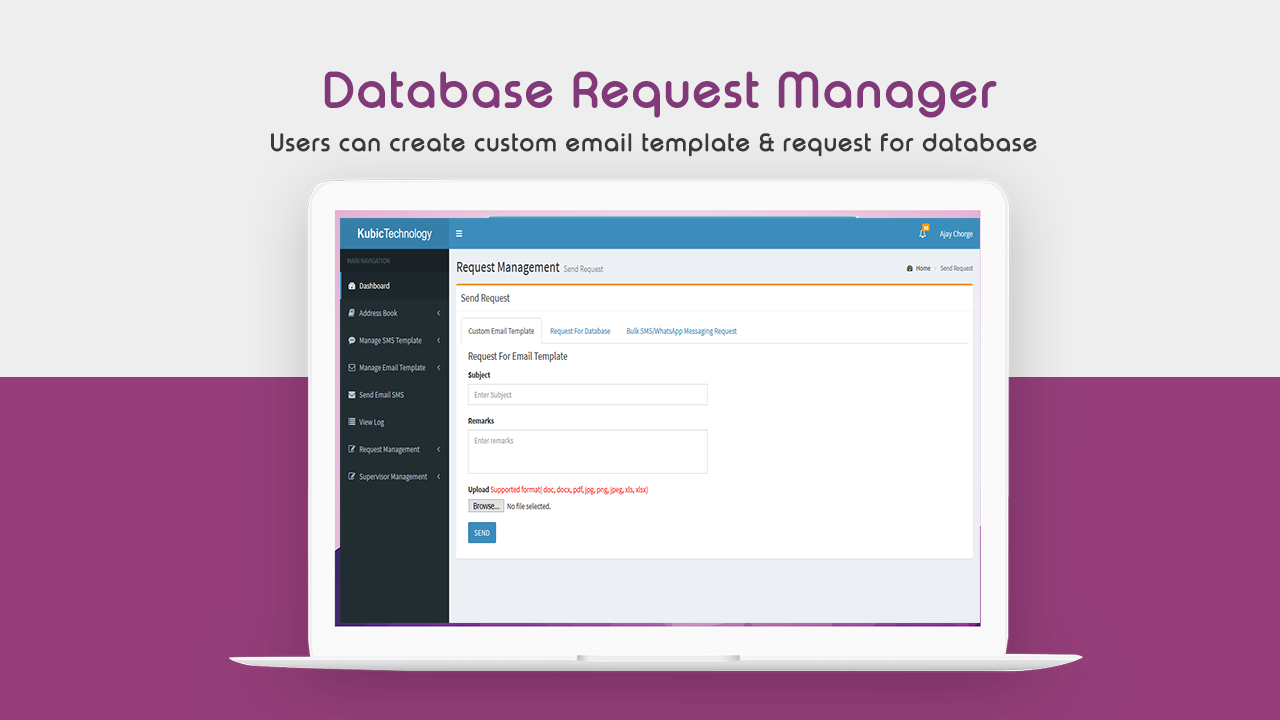Click the Home breadcrumb icon
1280x720 pixels.
(910, 268)
